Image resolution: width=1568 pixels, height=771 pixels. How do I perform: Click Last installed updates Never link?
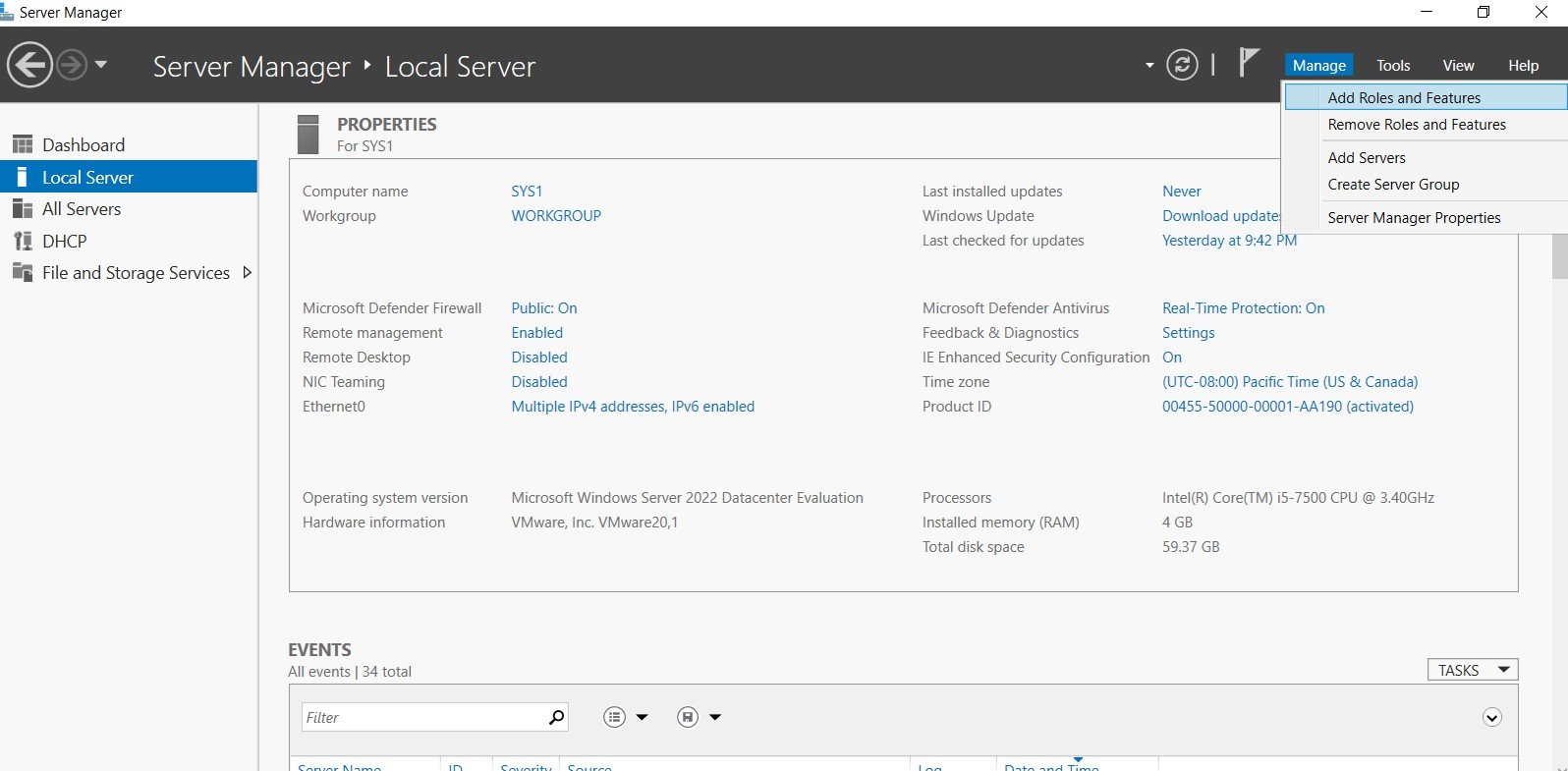pyautogui.click(x=1182, y=192)
